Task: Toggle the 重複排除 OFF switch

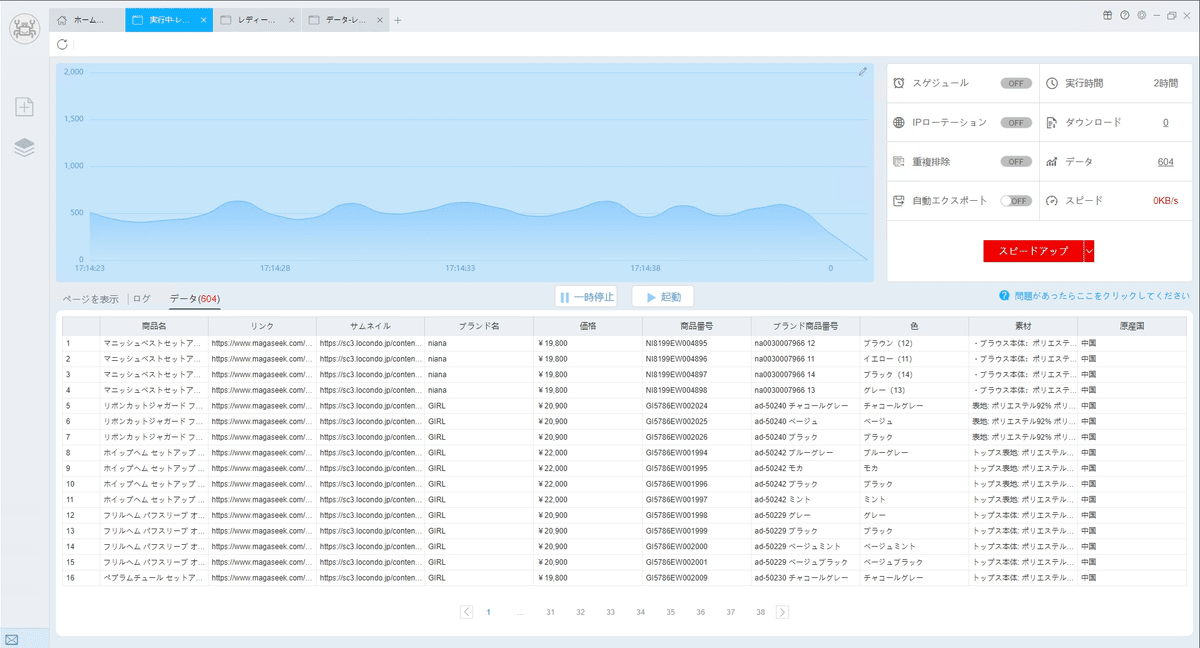Action: click(1016, 161)
